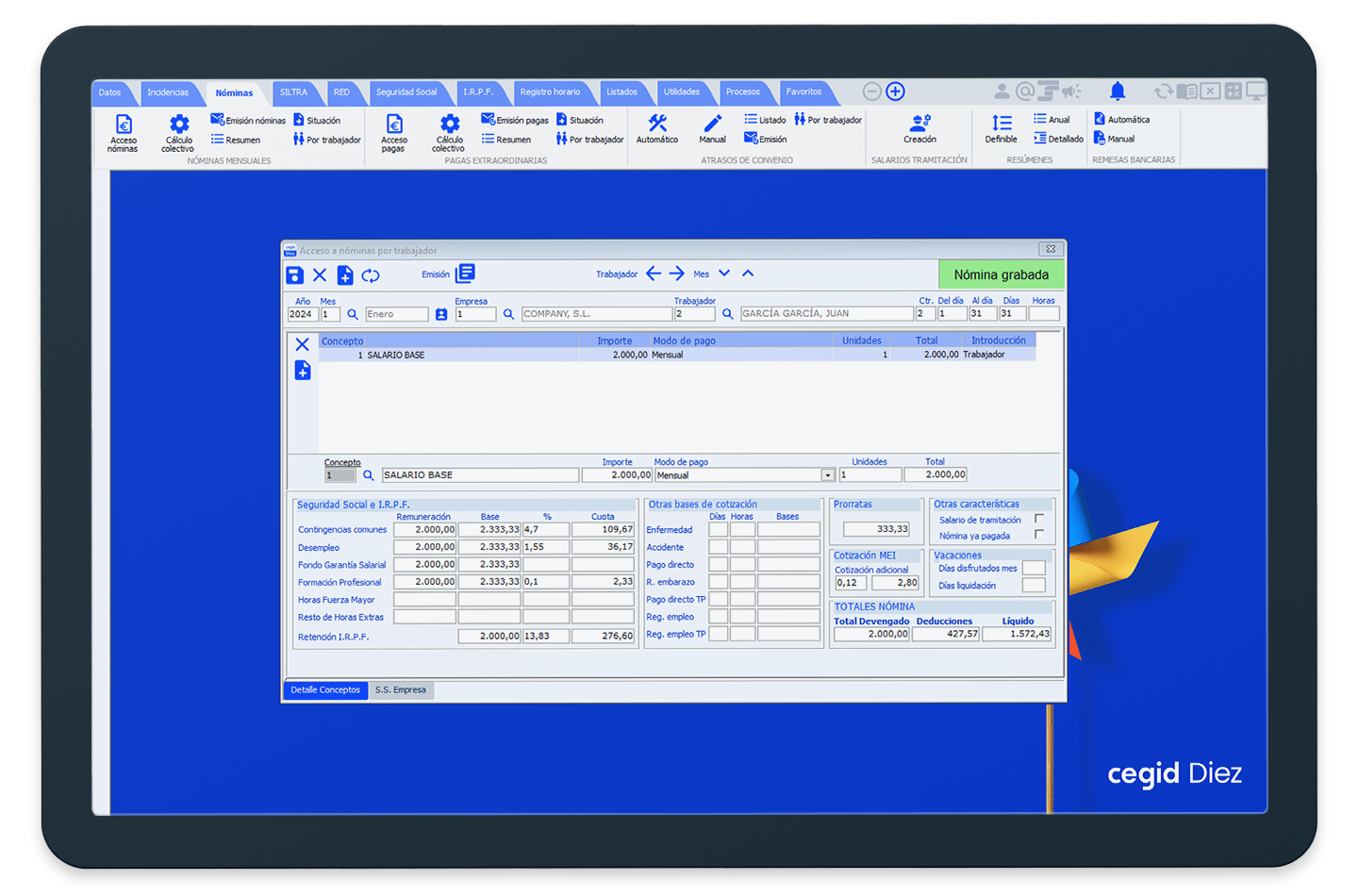Open Cálculo colectivo in Nóminas Mensuales
The width and height of the screenshot is (1358, 896).
point(178,132)
